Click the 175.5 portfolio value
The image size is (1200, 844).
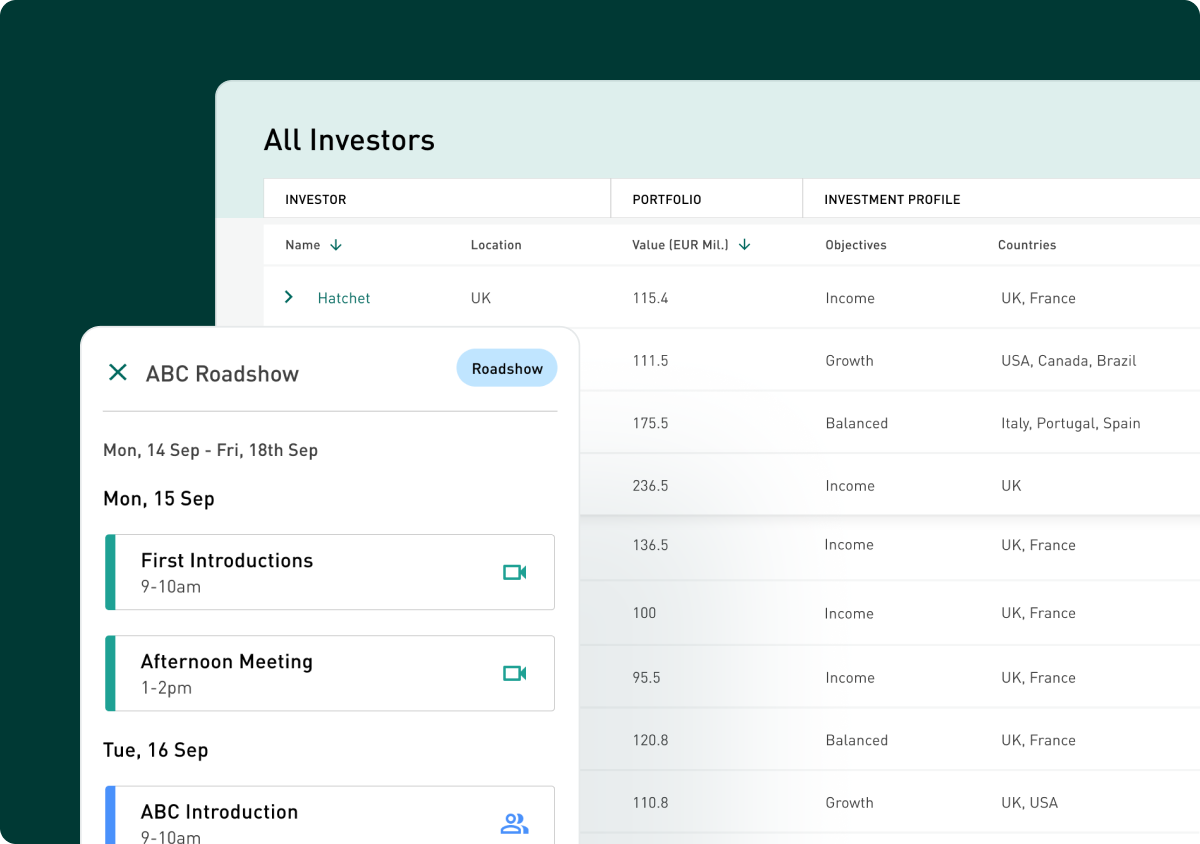point(650,423)
